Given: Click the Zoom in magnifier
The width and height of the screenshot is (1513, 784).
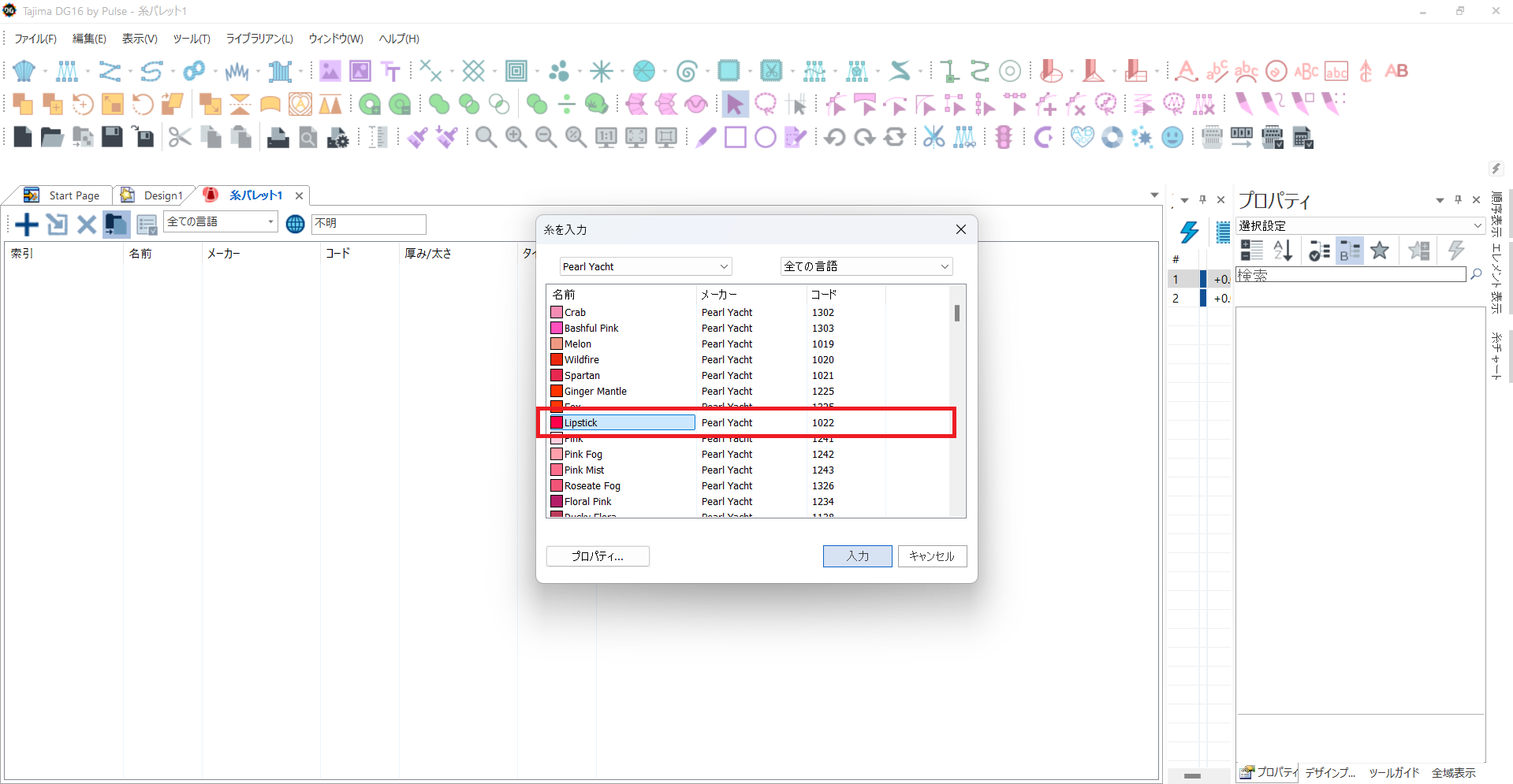Looking at the screenshot, I should pos(516,137).
